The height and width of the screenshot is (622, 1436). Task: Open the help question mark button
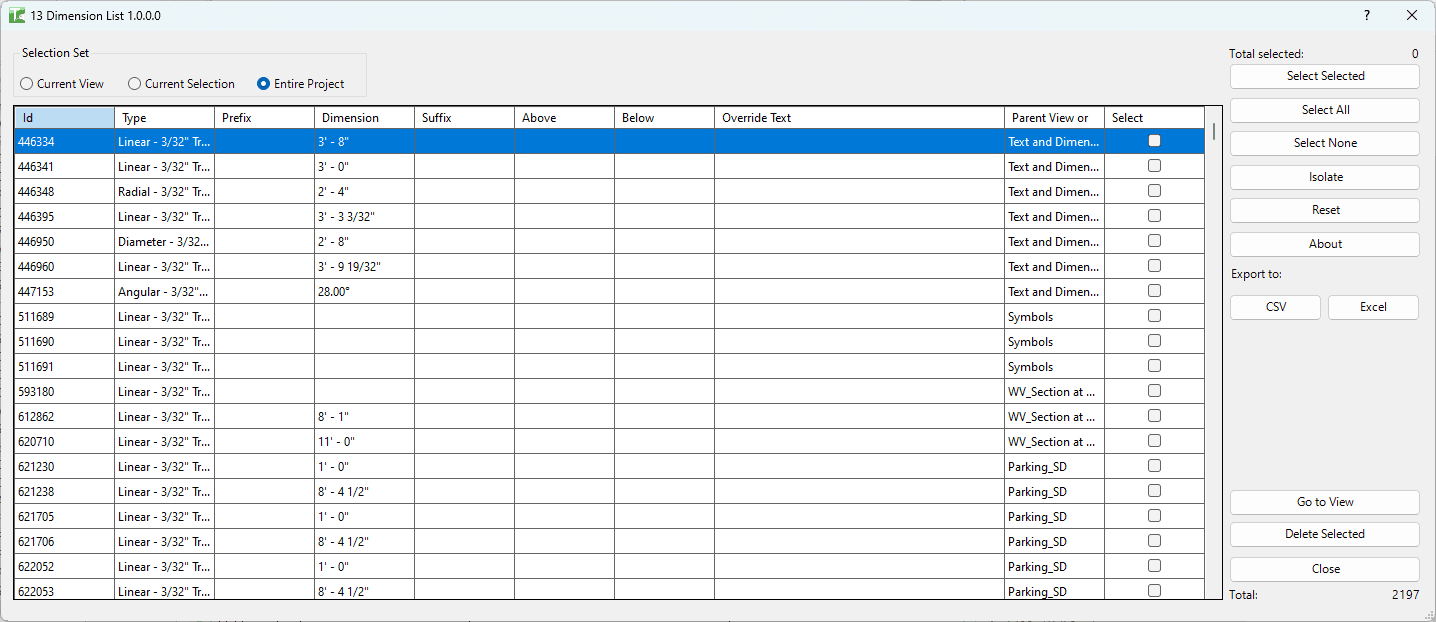[1367, 16]
